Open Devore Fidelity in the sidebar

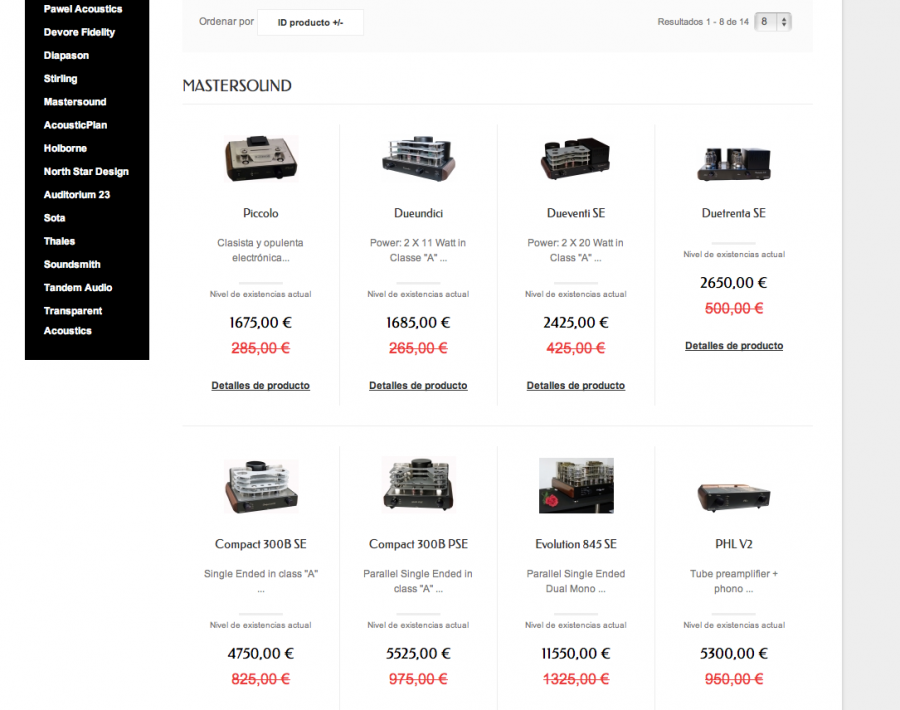tap(79, 32)
